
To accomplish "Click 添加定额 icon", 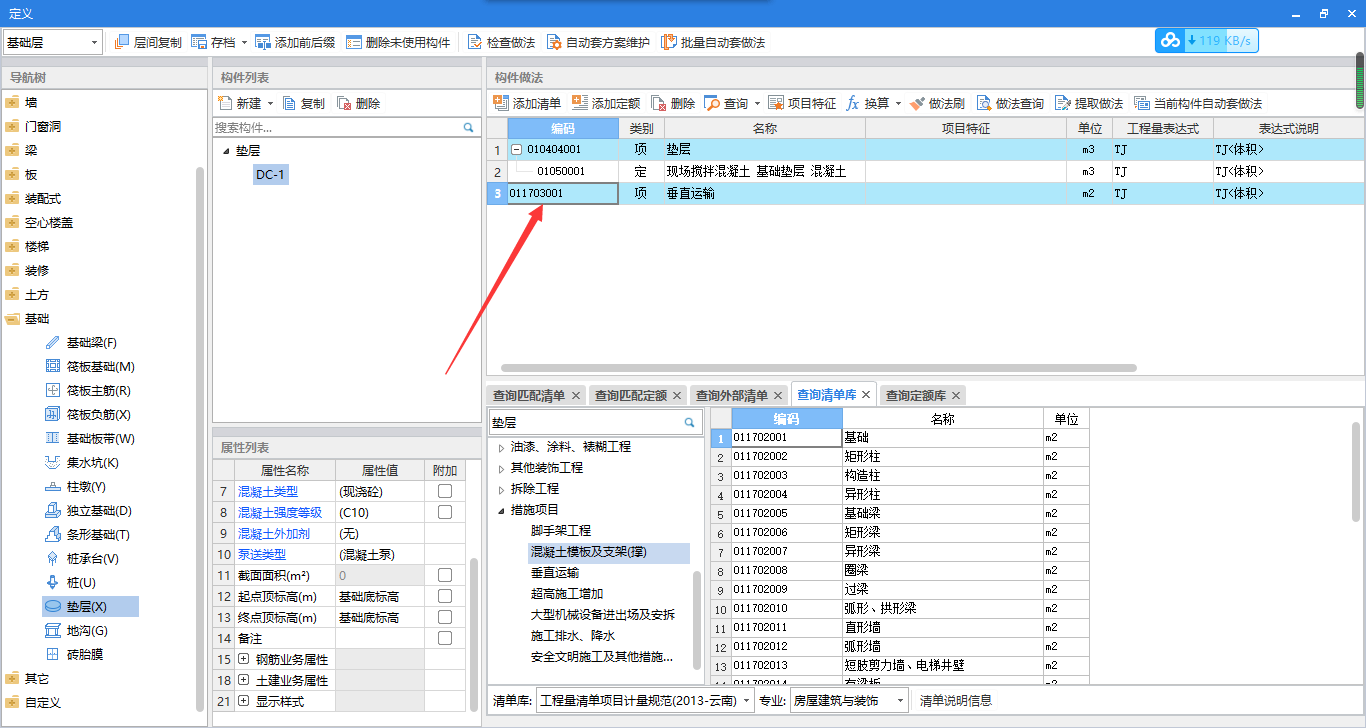I will [580, 103].
